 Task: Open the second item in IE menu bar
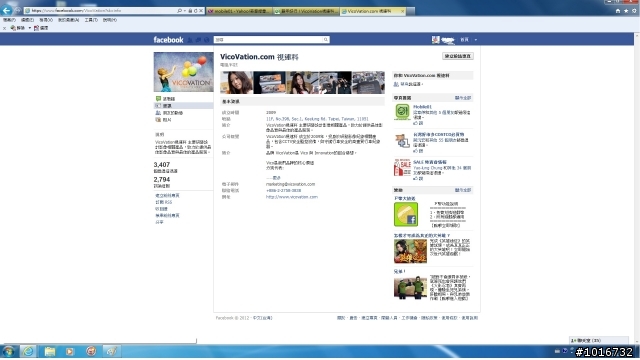pyautogui.click(x=27, y=20)
